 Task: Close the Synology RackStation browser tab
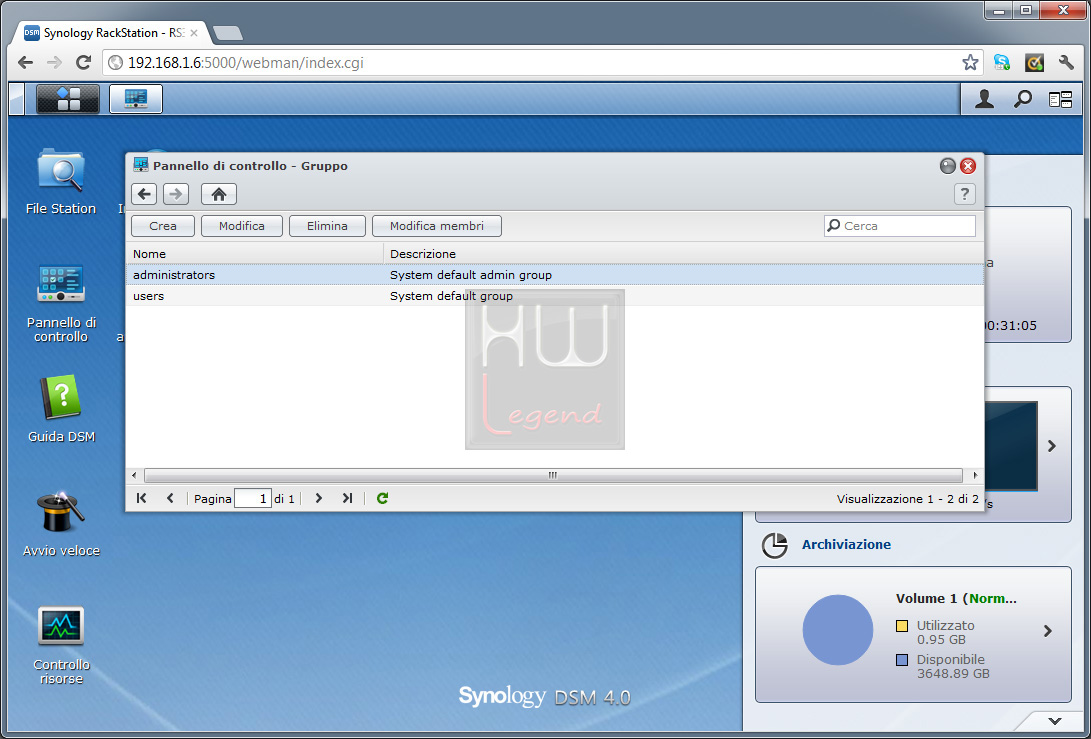[x=194, y=33]
